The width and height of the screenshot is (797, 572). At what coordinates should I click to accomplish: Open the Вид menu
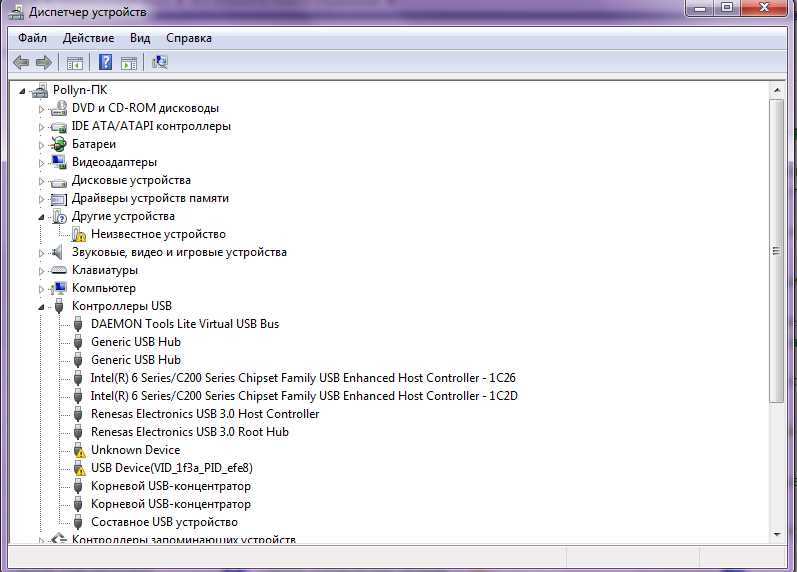140,38
